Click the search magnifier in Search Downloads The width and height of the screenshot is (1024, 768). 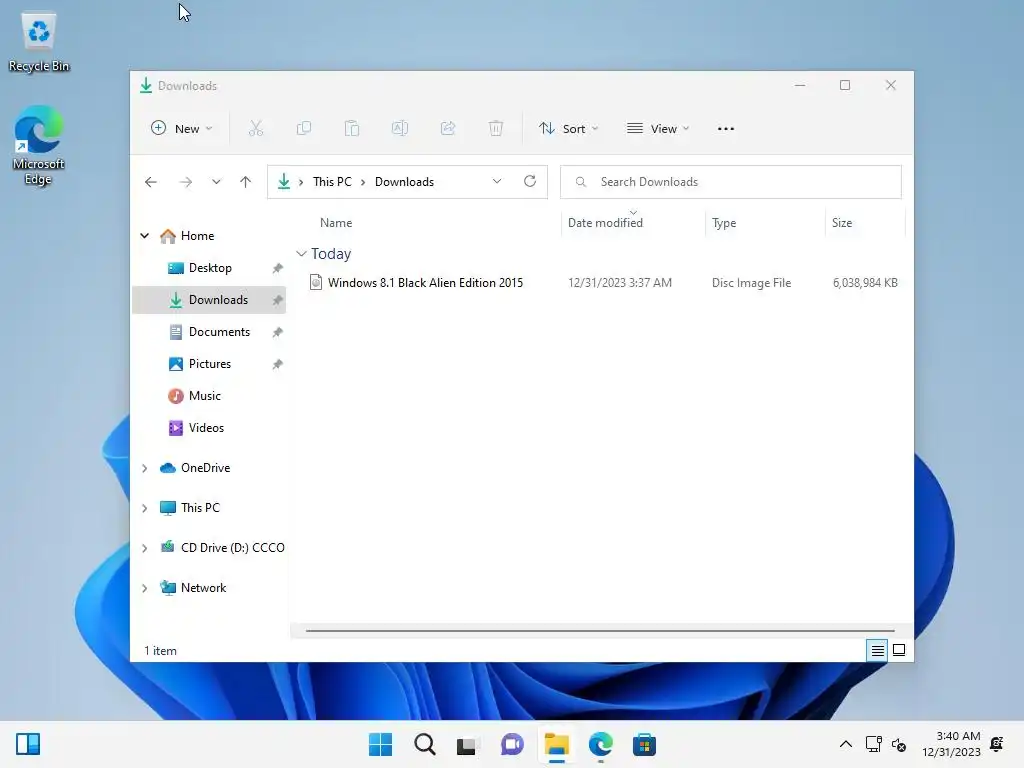click(x=581, y=182)
